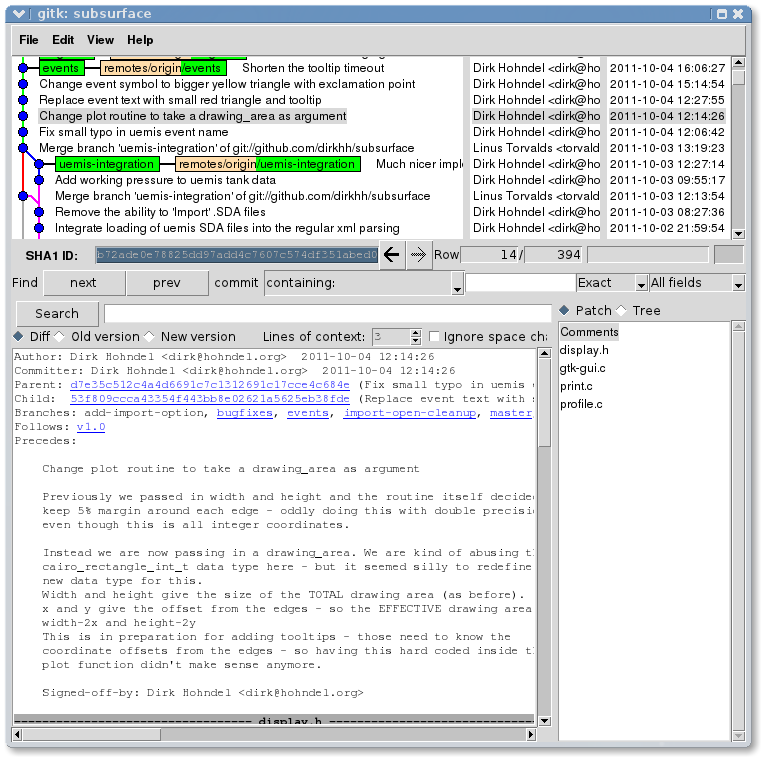Open the 'containing:' commit filter dropdown

457,284
